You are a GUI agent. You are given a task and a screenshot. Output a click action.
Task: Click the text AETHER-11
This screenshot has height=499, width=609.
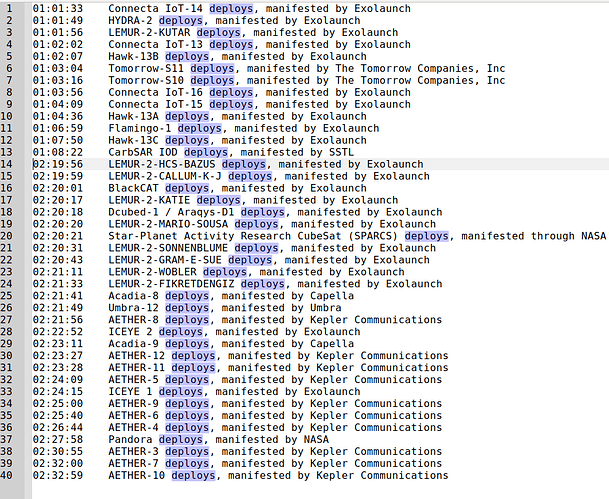(136, 368)
